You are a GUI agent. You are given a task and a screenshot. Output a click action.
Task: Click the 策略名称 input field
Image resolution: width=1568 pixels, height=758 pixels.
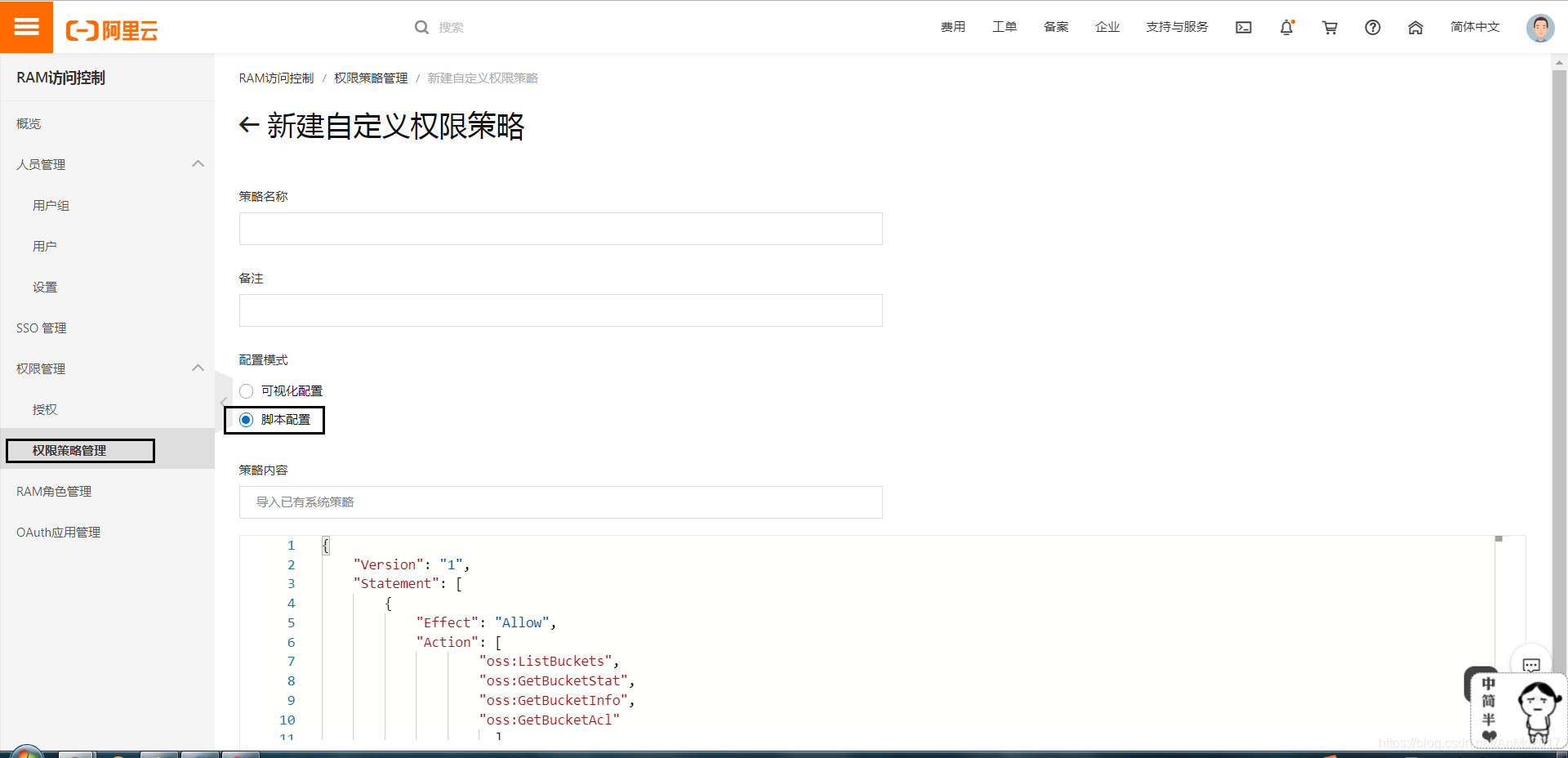click(x=560, y=229)
